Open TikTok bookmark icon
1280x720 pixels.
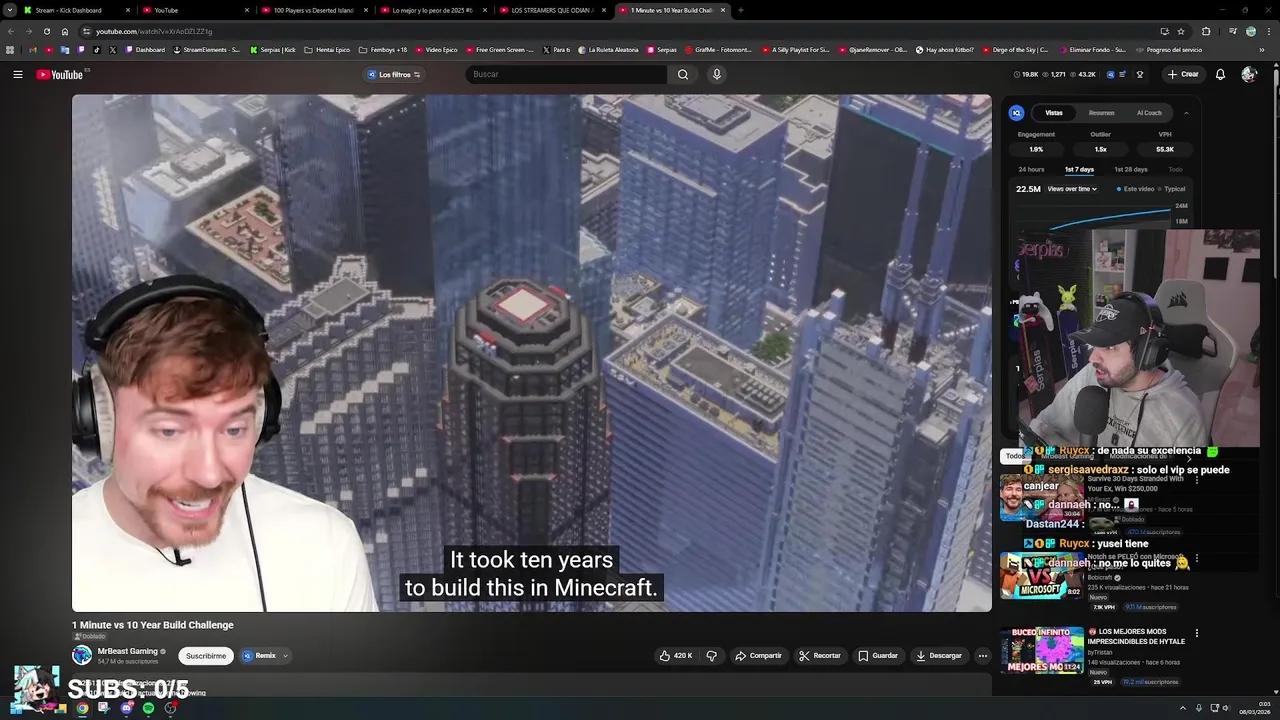coord(97,49)
